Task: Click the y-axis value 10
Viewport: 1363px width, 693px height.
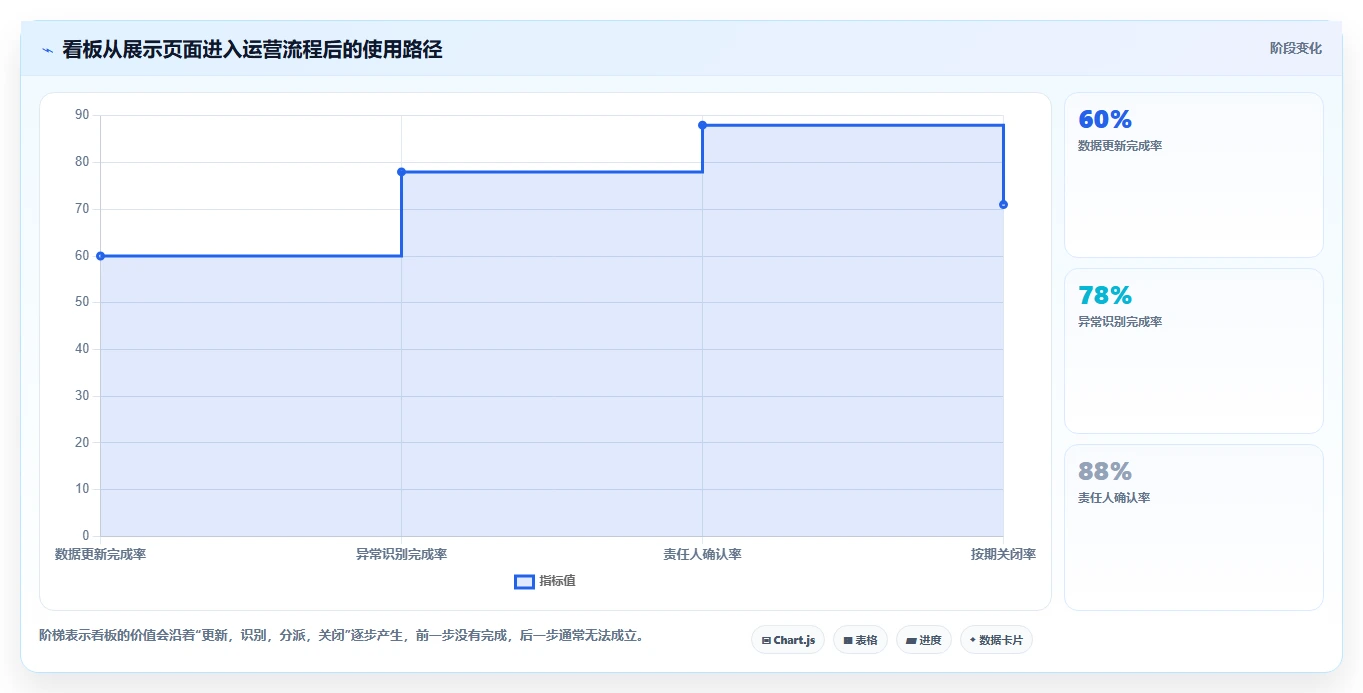Action: coord(82,489)
